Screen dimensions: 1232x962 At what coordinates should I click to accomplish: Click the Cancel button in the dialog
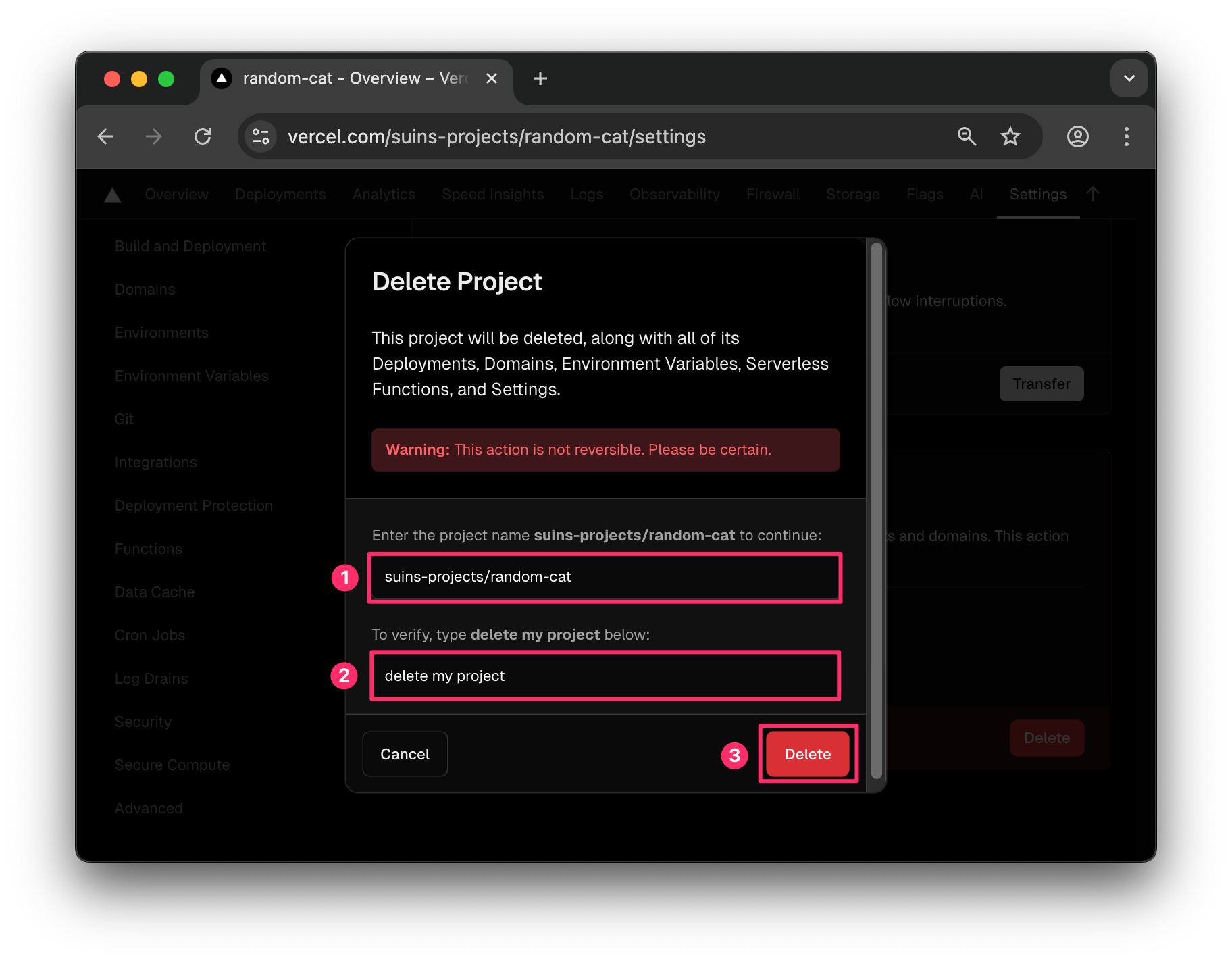point(405,754)
